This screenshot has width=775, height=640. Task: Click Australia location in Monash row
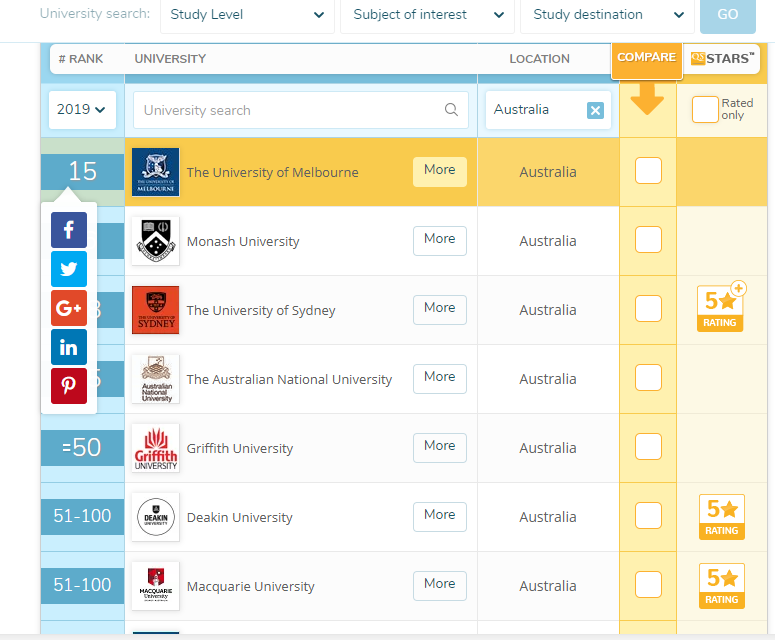[548, 241]
